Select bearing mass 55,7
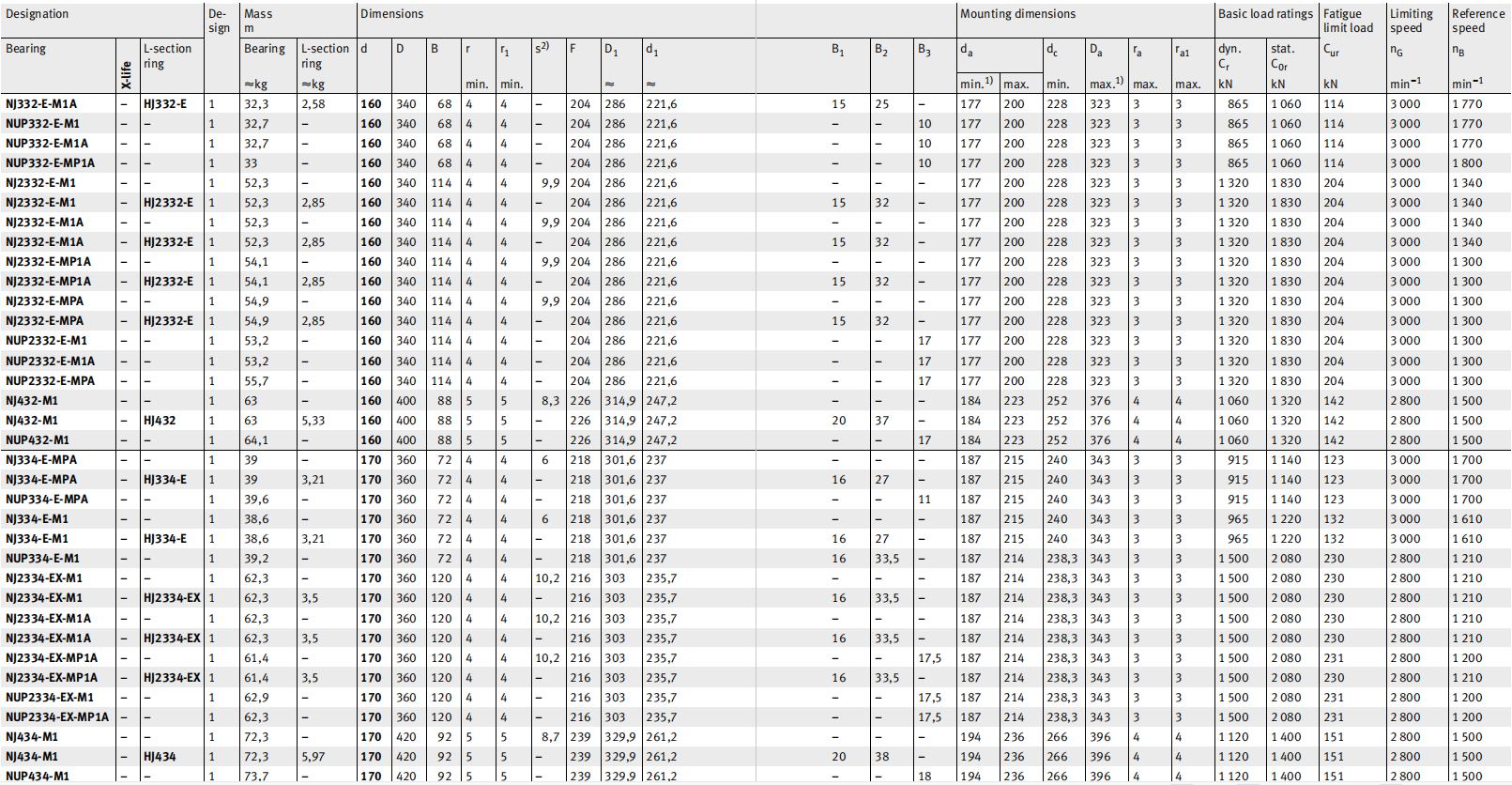 tap(256, 381)
